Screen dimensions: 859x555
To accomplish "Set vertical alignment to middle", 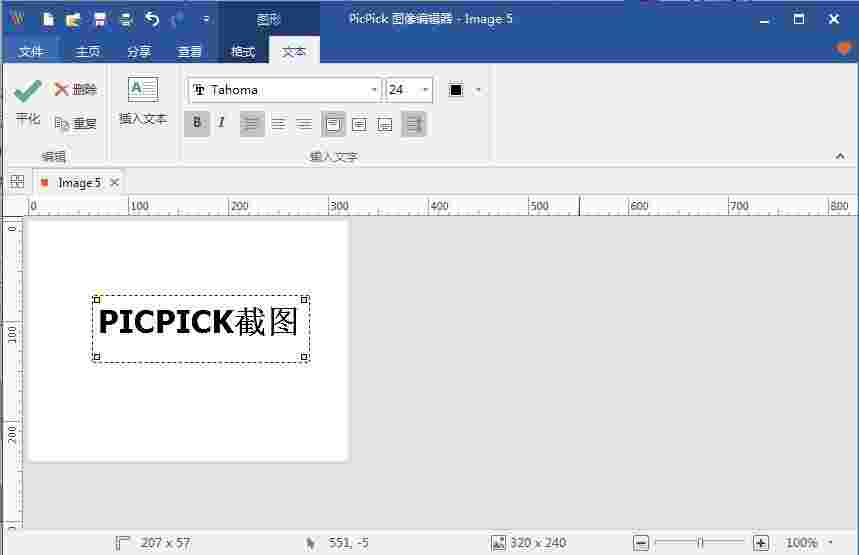I will point(359,124).
